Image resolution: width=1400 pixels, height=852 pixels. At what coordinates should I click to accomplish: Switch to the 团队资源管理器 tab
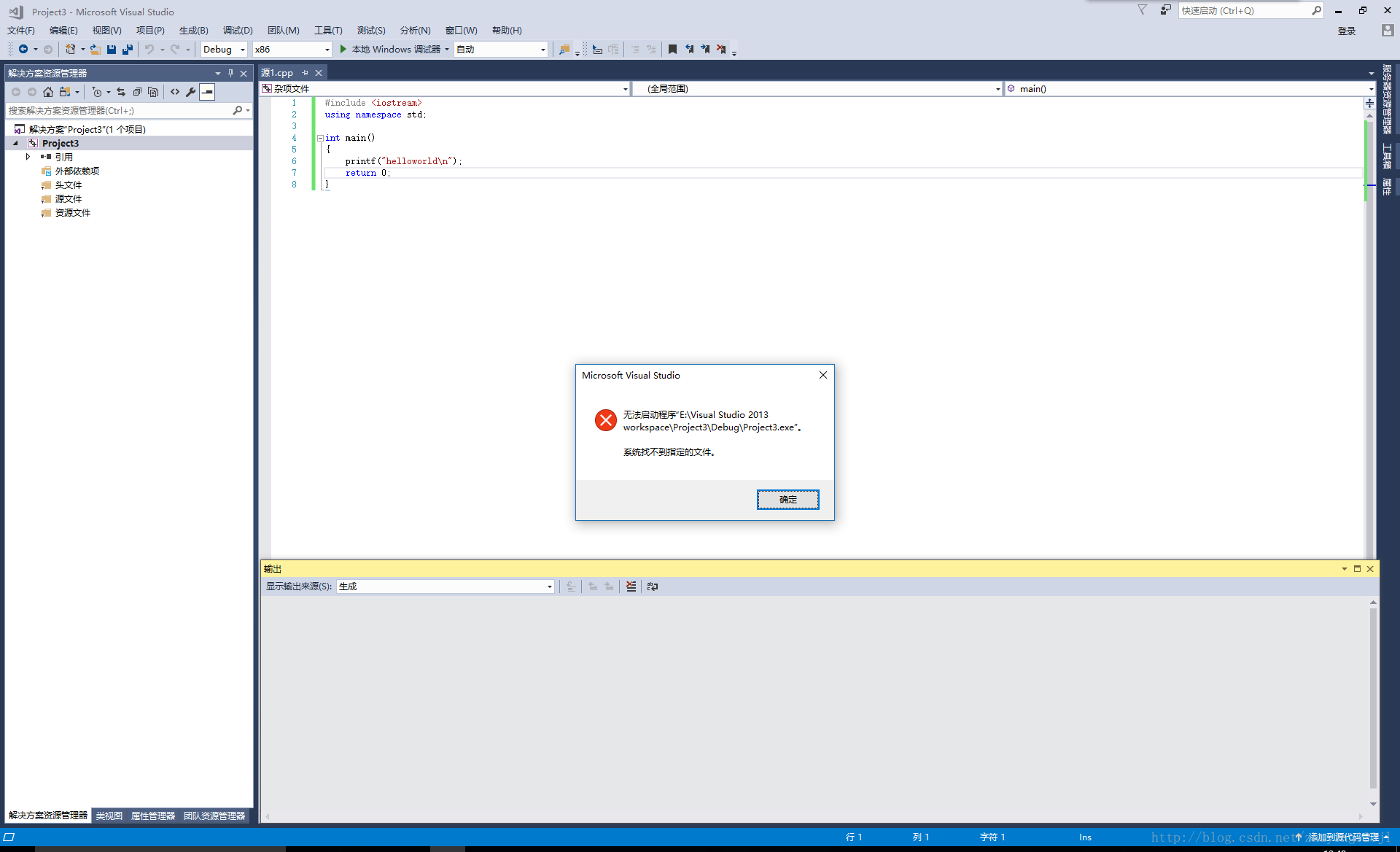click(x=214, y=816)
